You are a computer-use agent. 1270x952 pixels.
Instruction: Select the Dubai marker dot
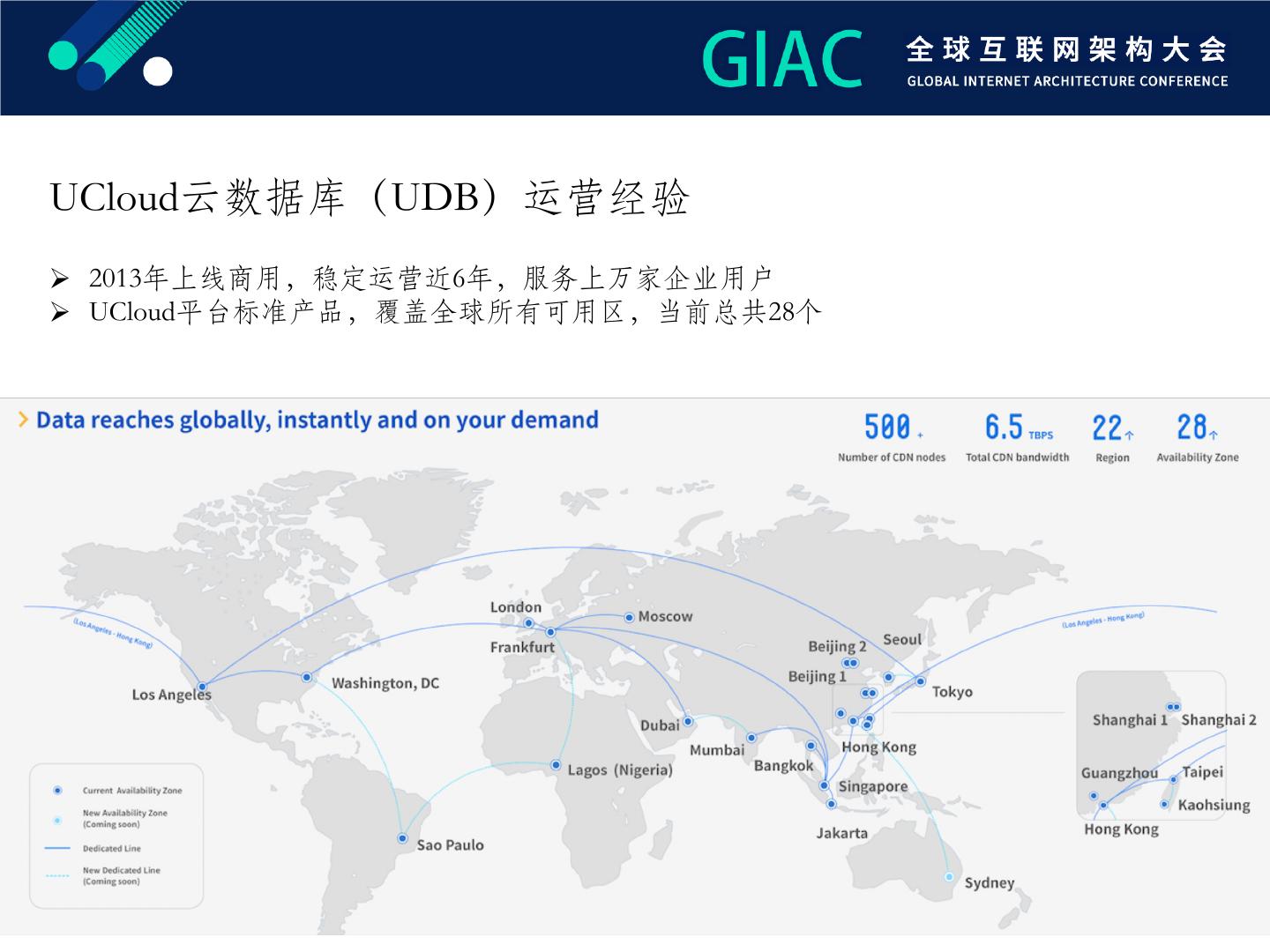click(688, 721)
